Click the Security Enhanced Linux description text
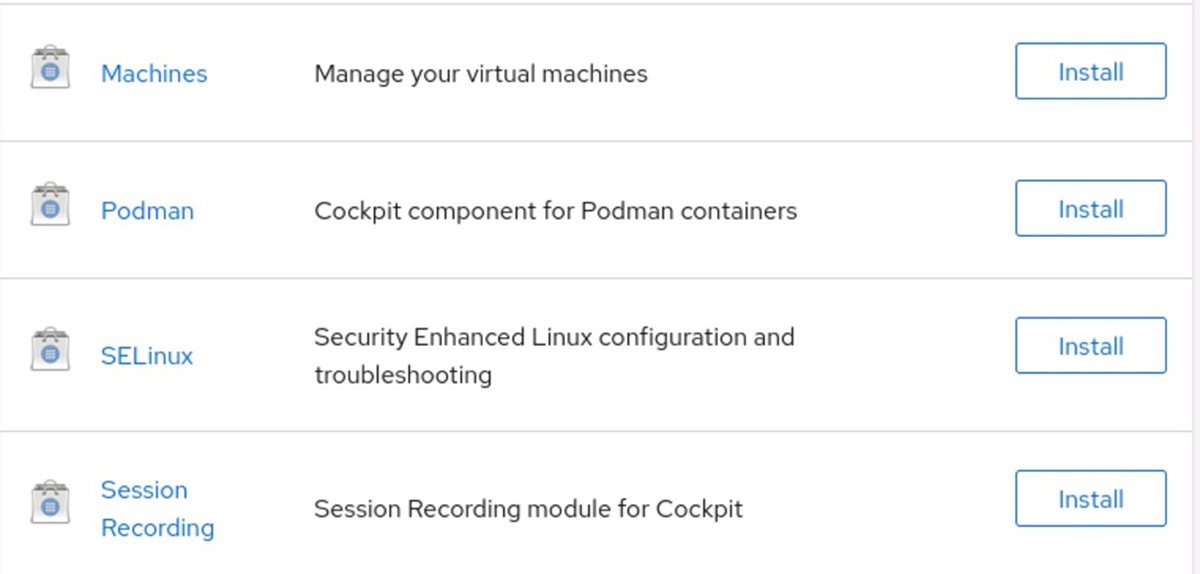Viewport: 1200px width, 574px height. tap(553, 355)
